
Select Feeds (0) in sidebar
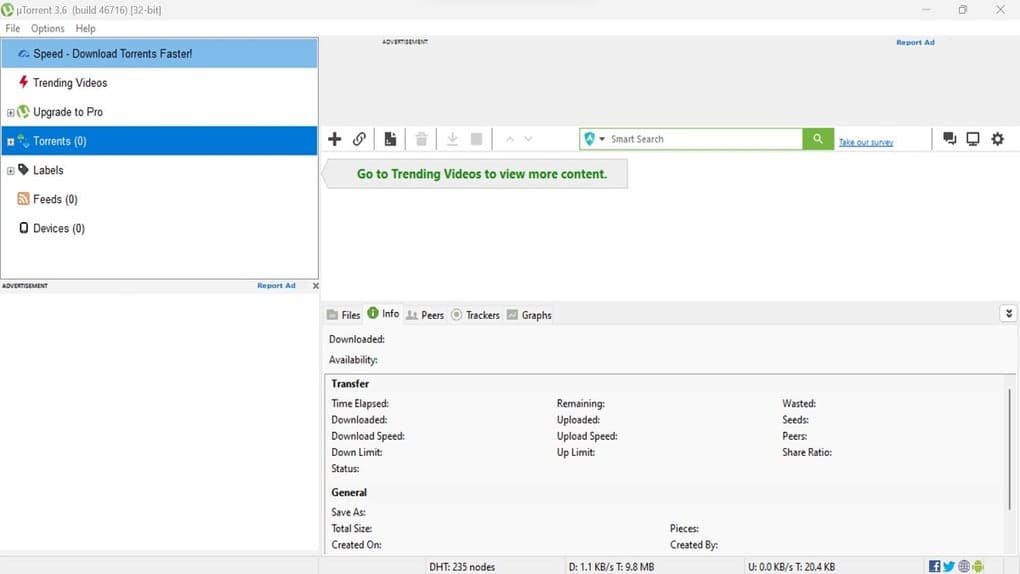[x=159, y=199]
